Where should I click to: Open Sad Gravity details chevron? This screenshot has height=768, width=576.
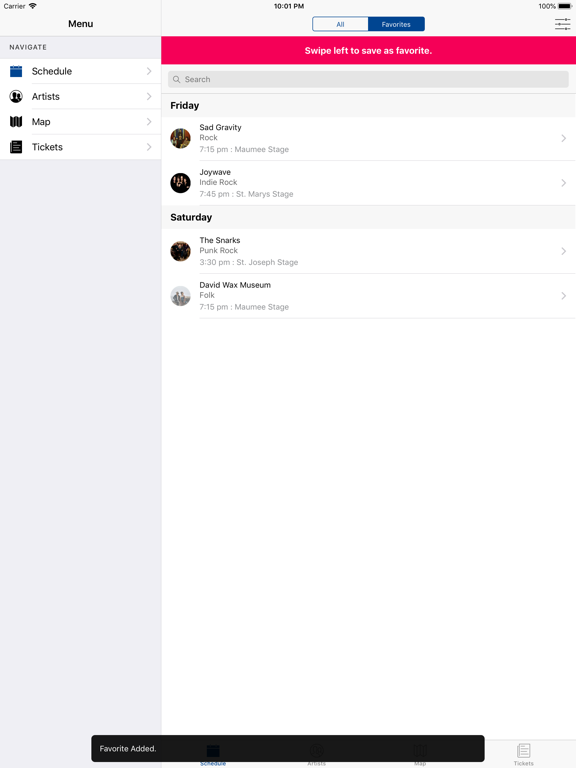pos(564,139)
